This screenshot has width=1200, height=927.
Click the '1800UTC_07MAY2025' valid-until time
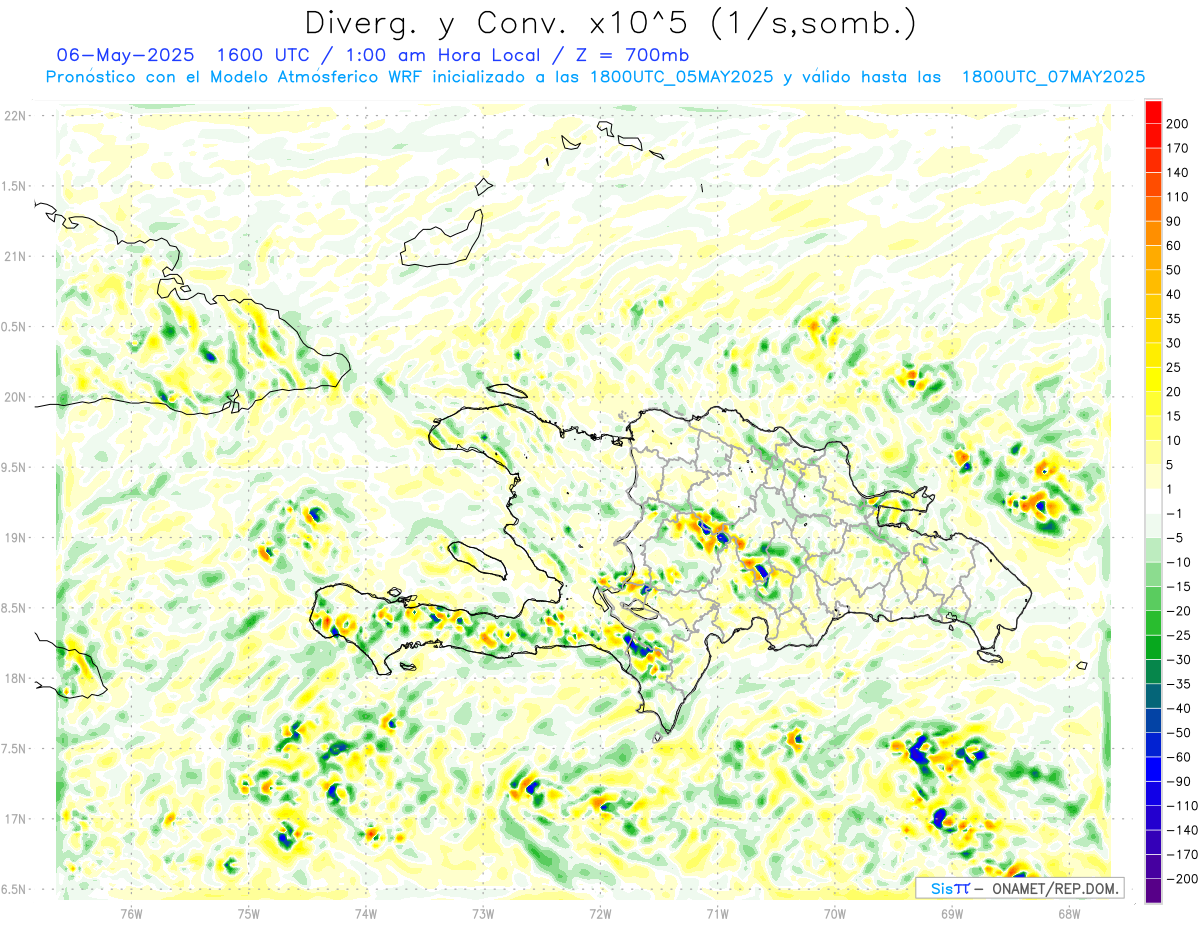1053,77
